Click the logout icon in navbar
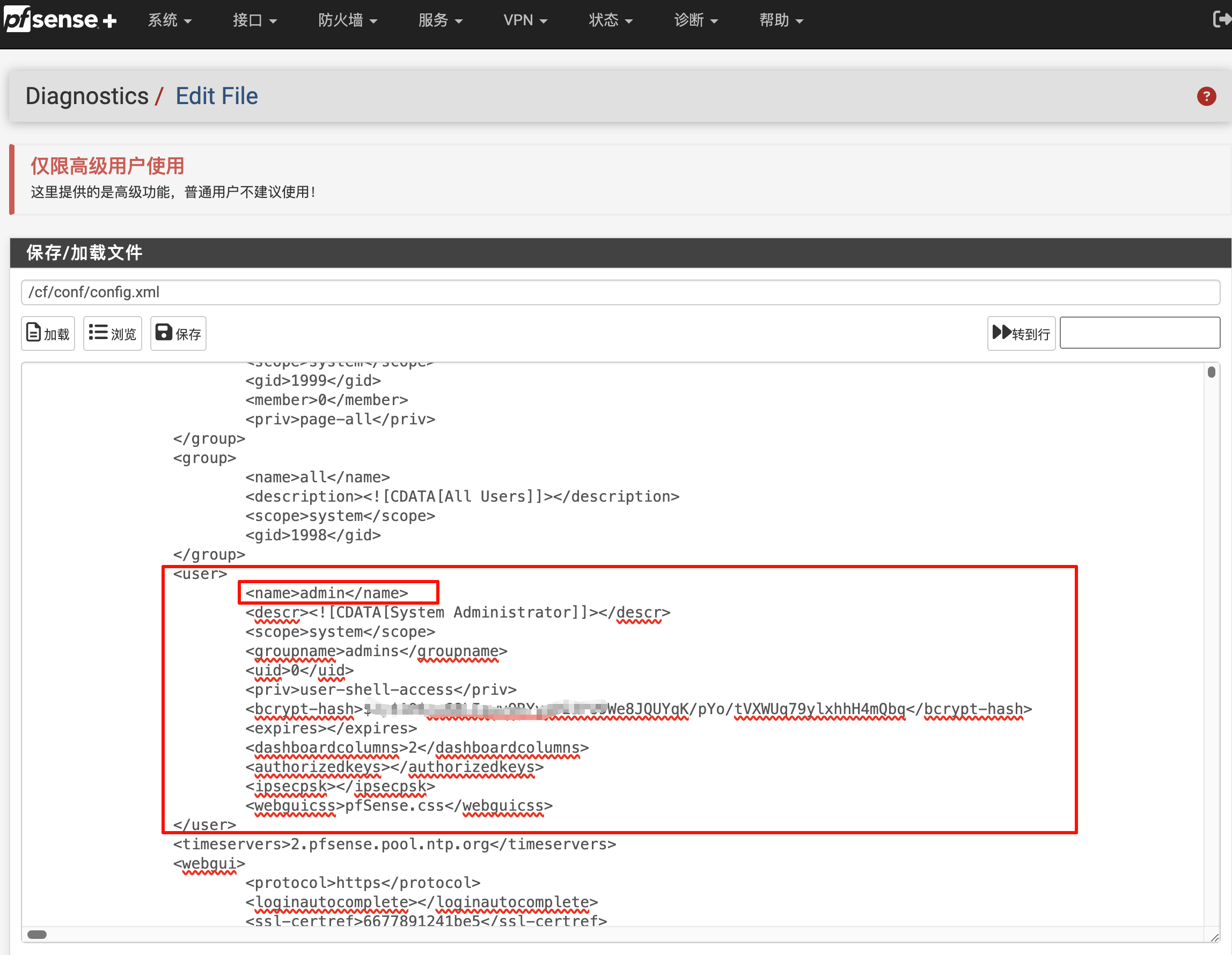Screen dimensions: 1232x955 pyautogui.click(x=1221, y=20)
